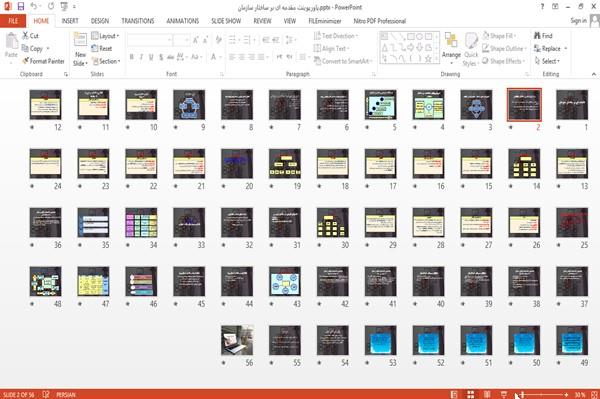600x399 pixels.
Task: Select slide 1 thumbnail
Action: [x=572, y=104]
